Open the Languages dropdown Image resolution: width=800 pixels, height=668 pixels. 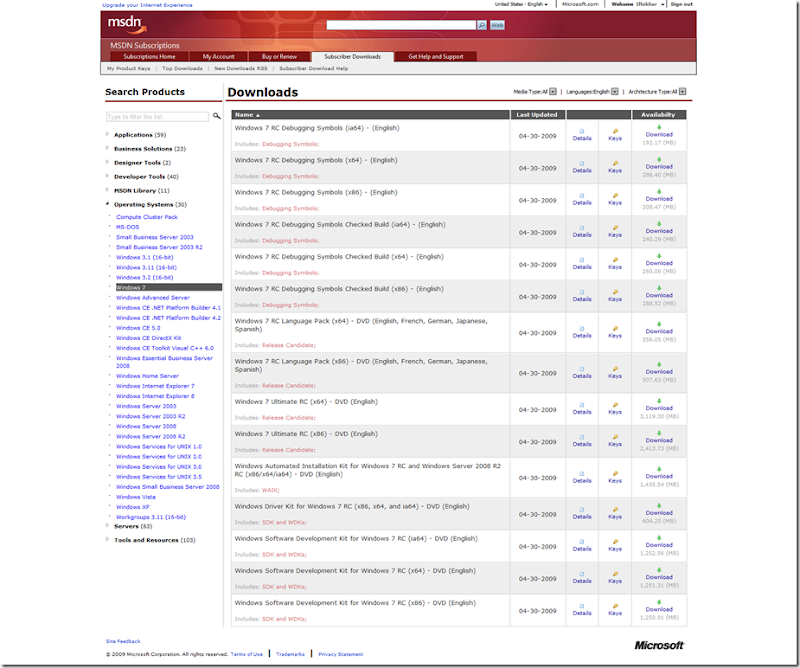(615, 92)
